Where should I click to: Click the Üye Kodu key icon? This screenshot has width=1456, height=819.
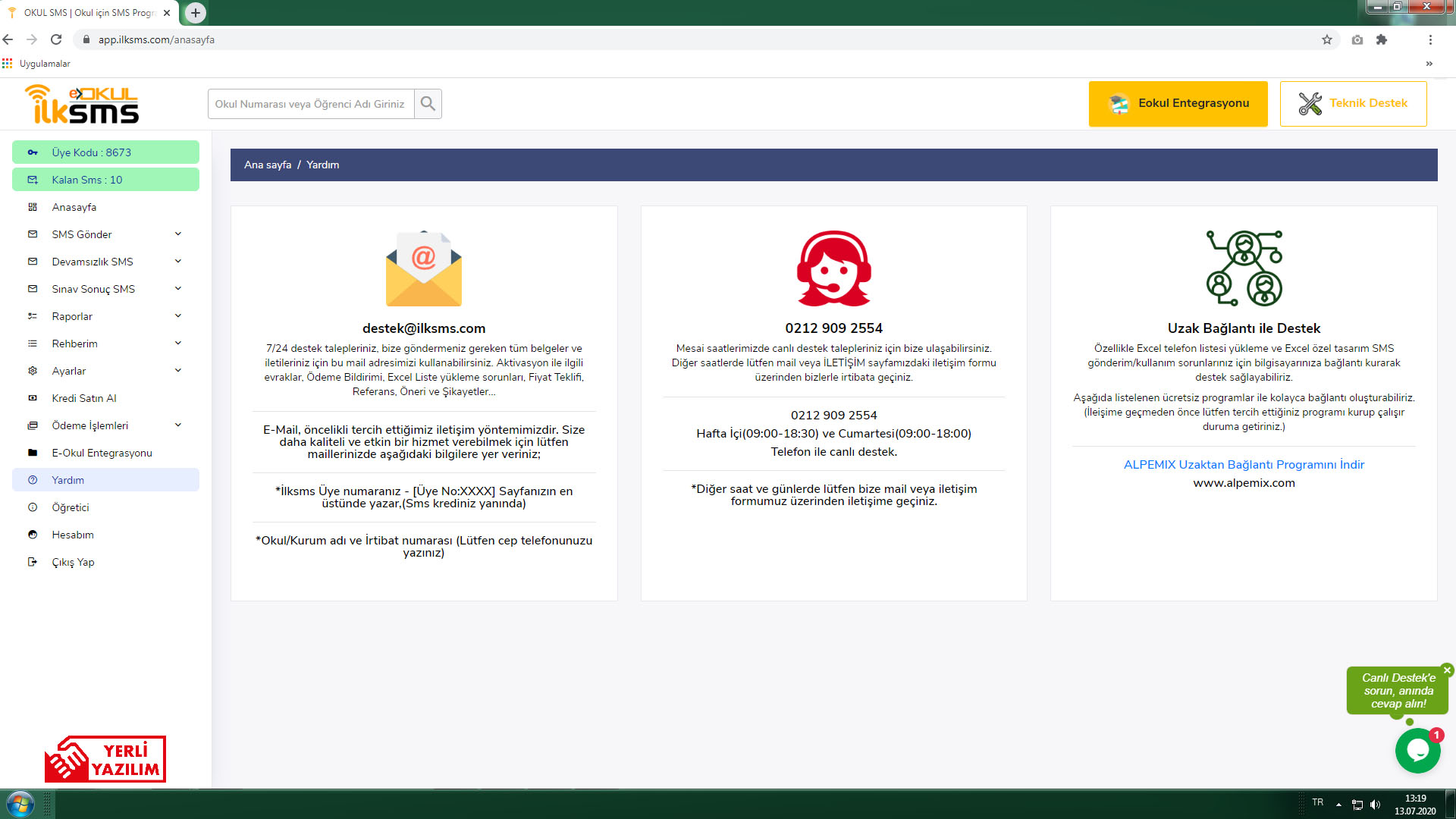pos(33,152)
